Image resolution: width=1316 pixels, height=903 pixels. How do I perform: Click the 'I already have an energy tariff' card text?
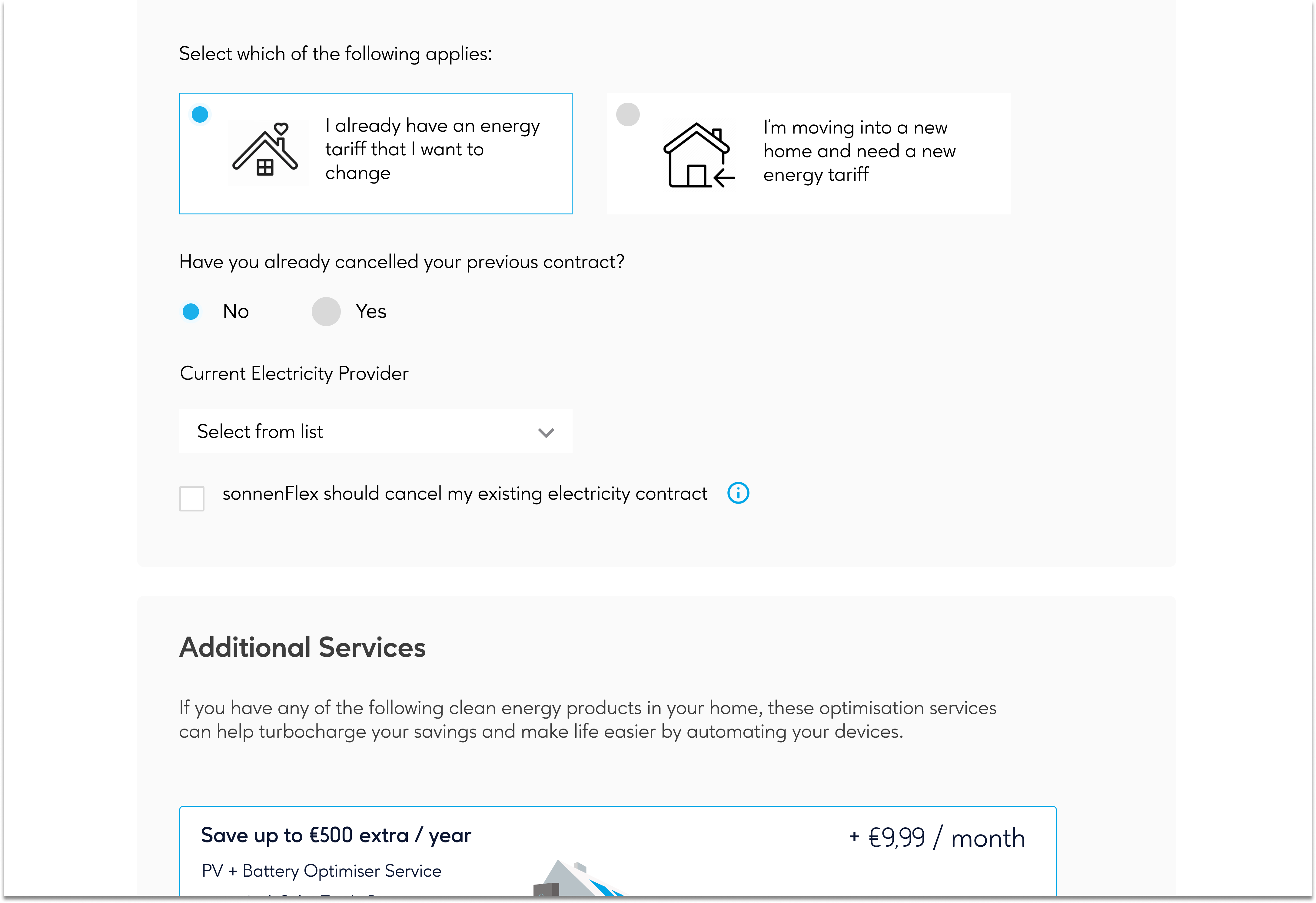click(433, 150)
